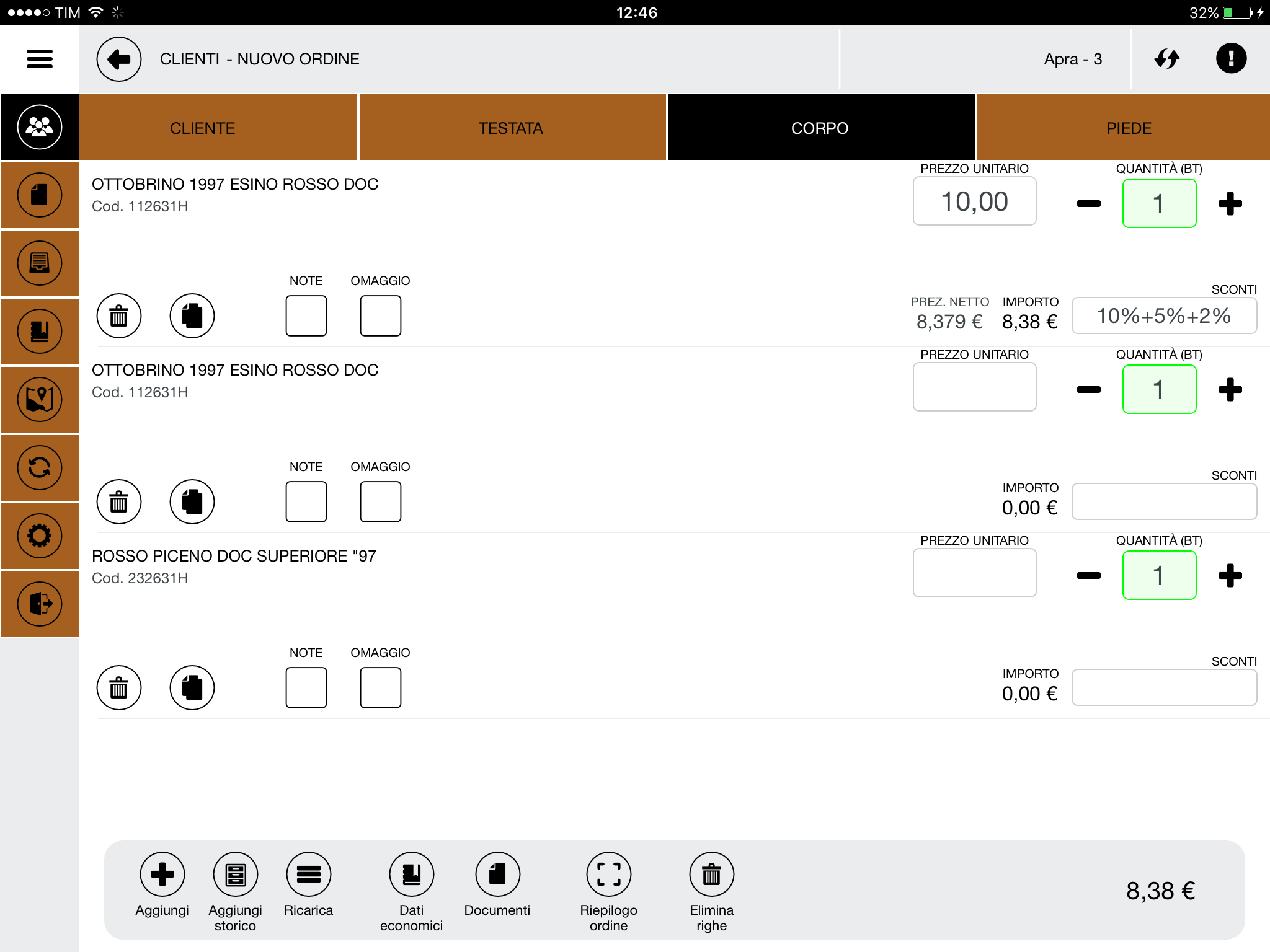Switch to the TESTATA tab
This screenshot has height=952, width=1270.
511,128
